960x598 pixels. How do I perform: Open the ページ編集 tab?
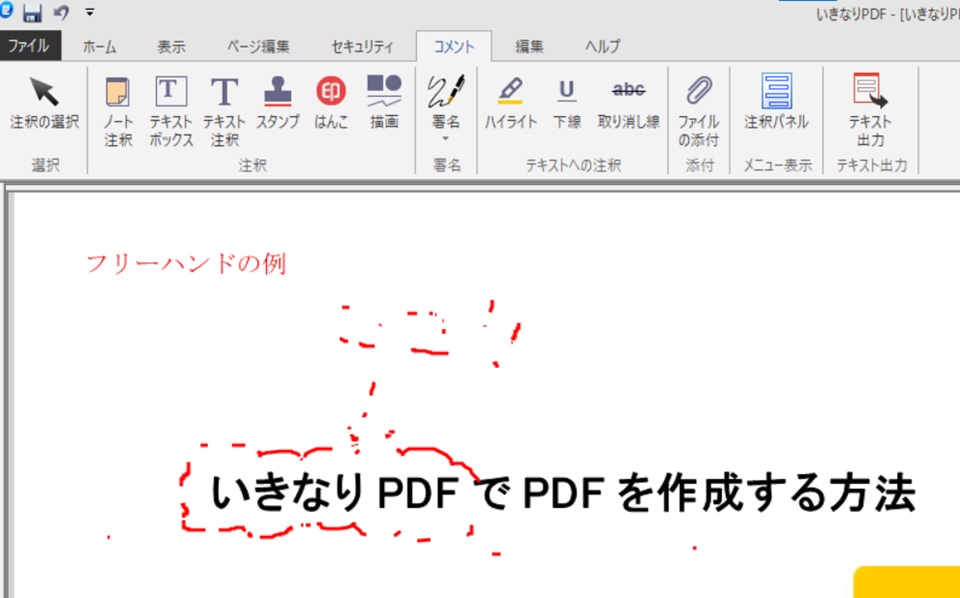pos(258,47)
